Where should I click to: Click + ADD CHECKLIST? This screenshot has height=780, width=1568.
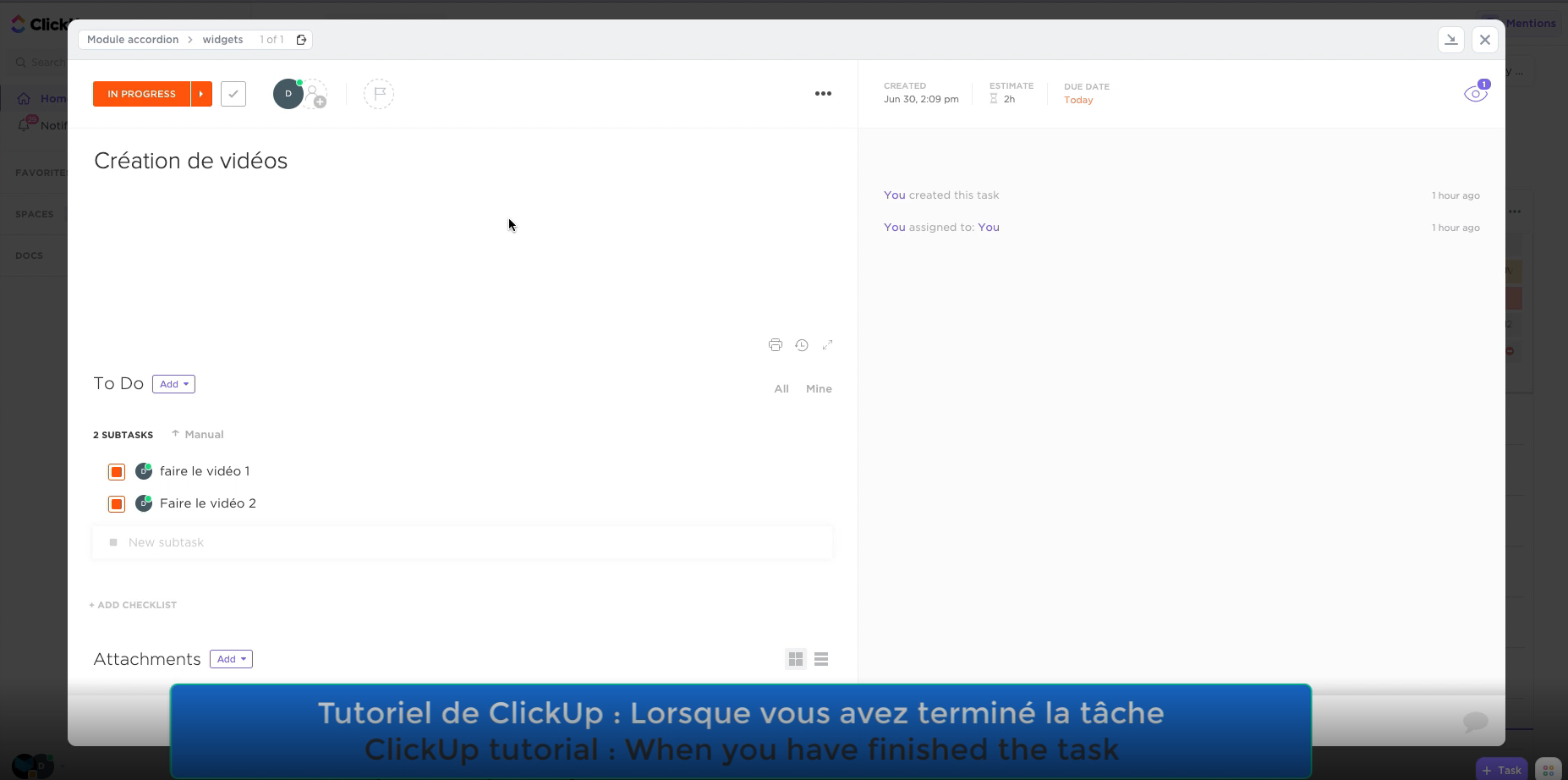133,605
